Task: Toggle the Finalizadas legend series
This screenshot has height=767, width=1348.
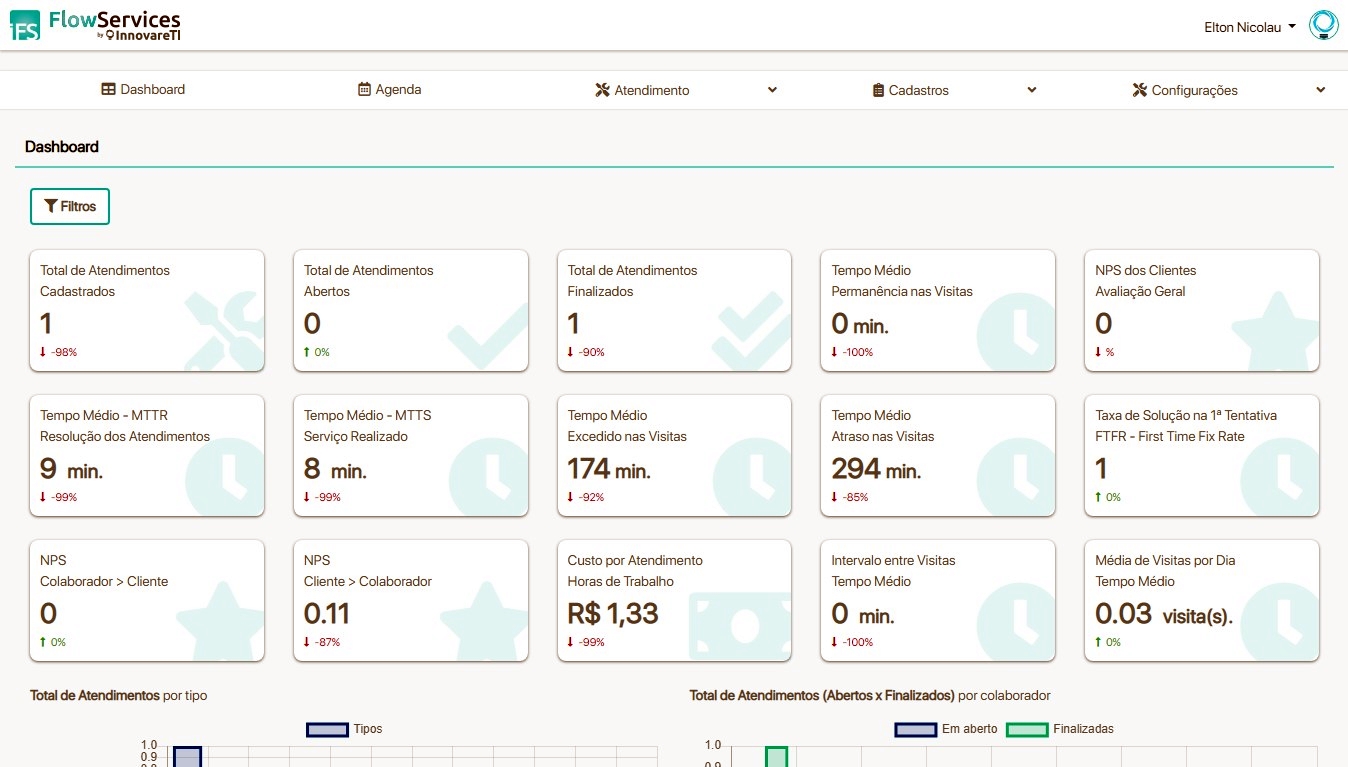Action: (1060, 729)
